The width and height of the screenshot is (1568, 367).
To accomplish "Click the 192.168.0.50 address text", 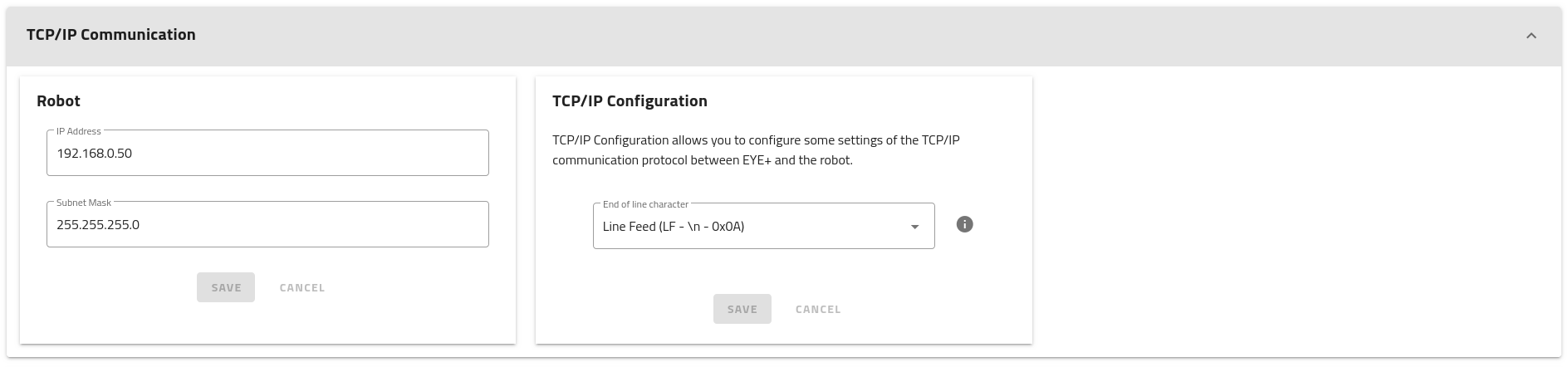I will coord(95,154).
